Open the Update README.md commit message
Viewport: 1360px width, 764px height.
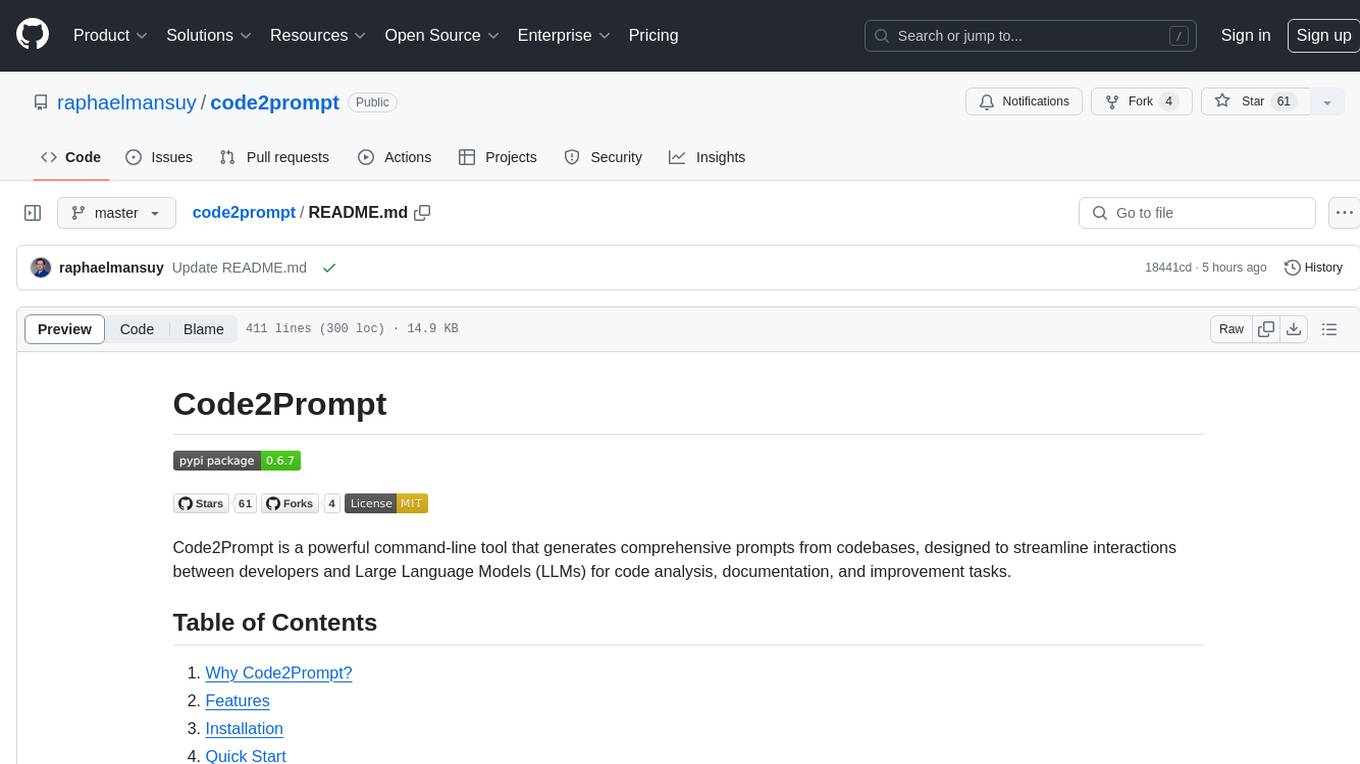pos(239,268)
